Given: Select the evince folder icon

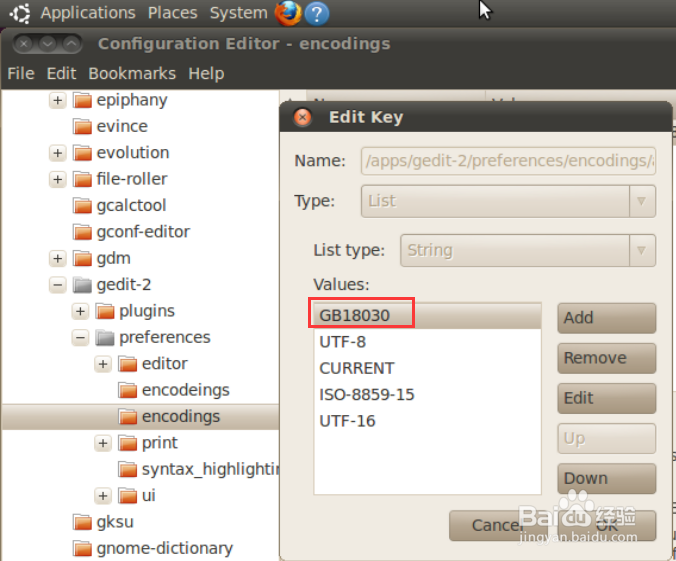Looking at the screenshot, I should pos(82,126).
